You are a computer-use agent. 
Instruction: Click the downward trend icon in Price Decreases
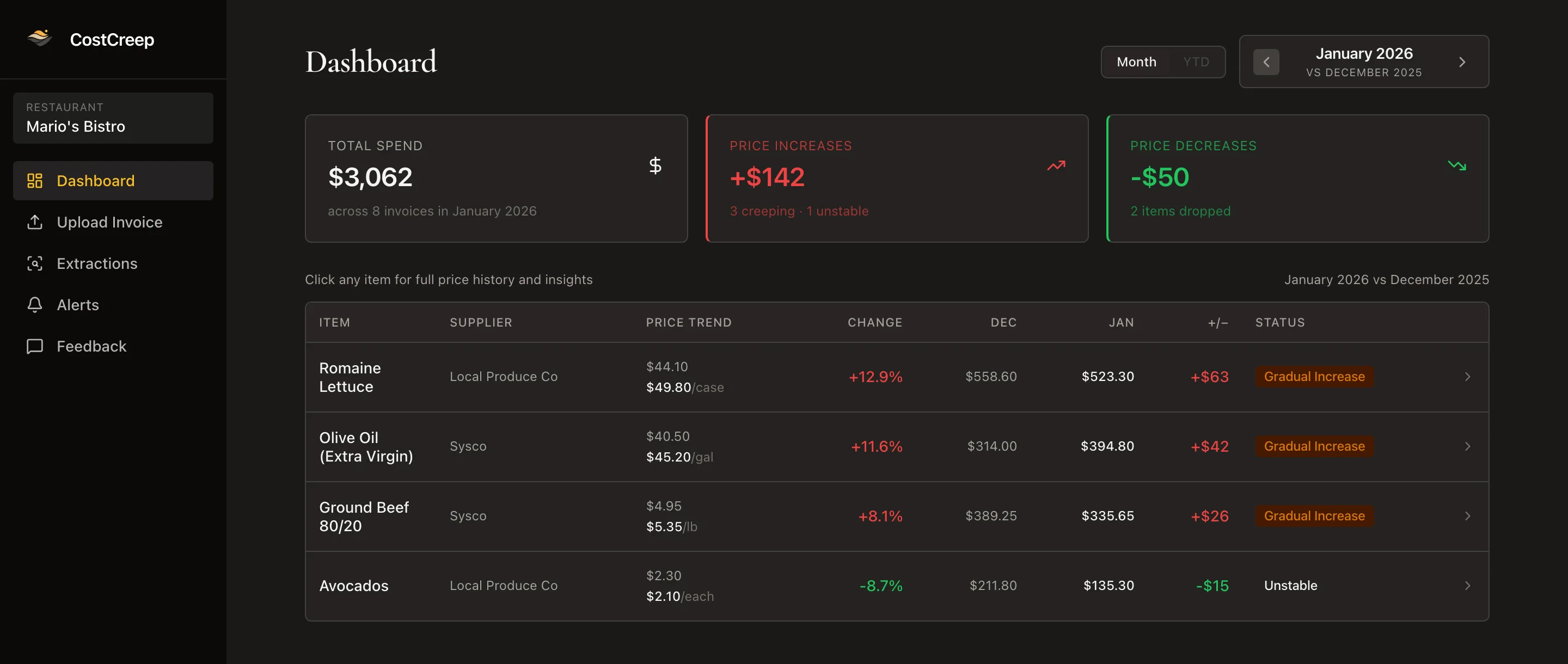click(1456, 165)
